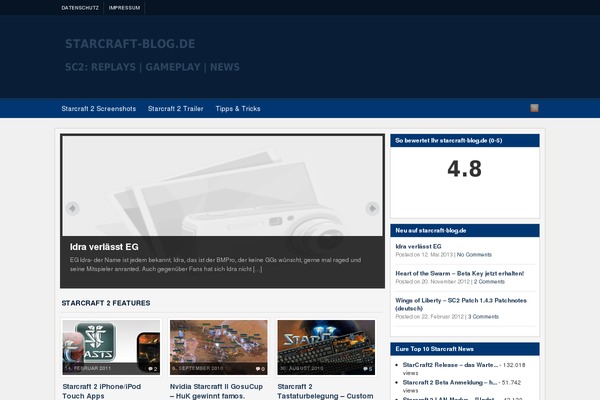The image size is (600, 400).
Task: Open comments bubble on 14. Februar 2011 post
Action: [x=153, y=369]
